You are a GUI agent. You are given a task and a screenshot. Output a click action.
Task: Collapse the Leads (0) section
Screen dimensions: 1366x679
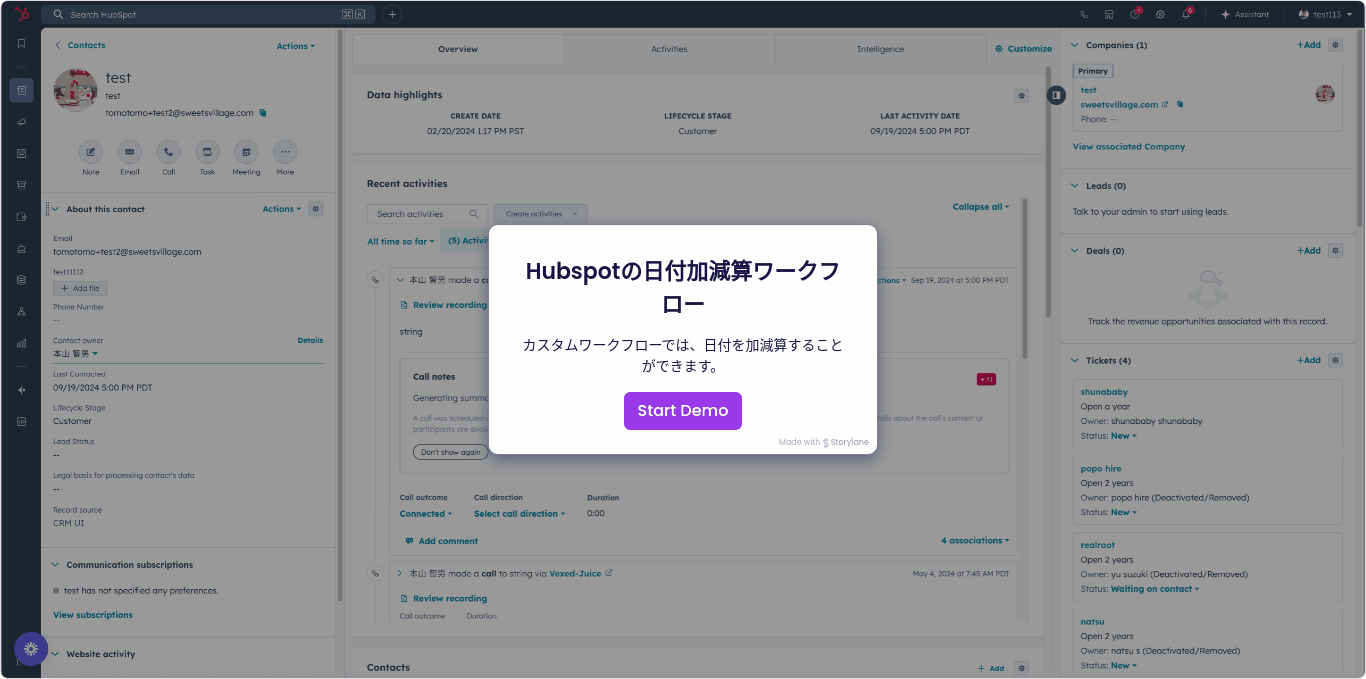coord(1076,186)
